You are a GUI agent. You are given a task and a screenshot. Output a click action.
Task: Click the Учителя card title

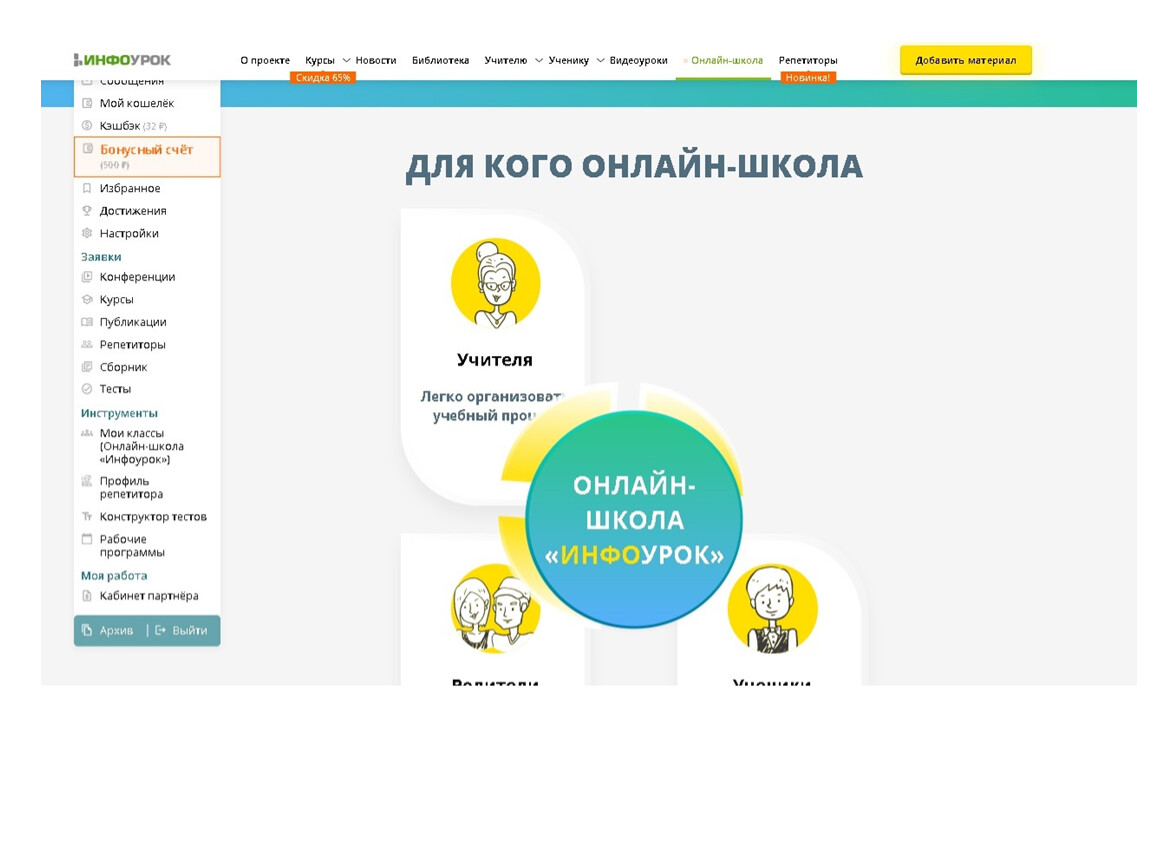(495, 360)
